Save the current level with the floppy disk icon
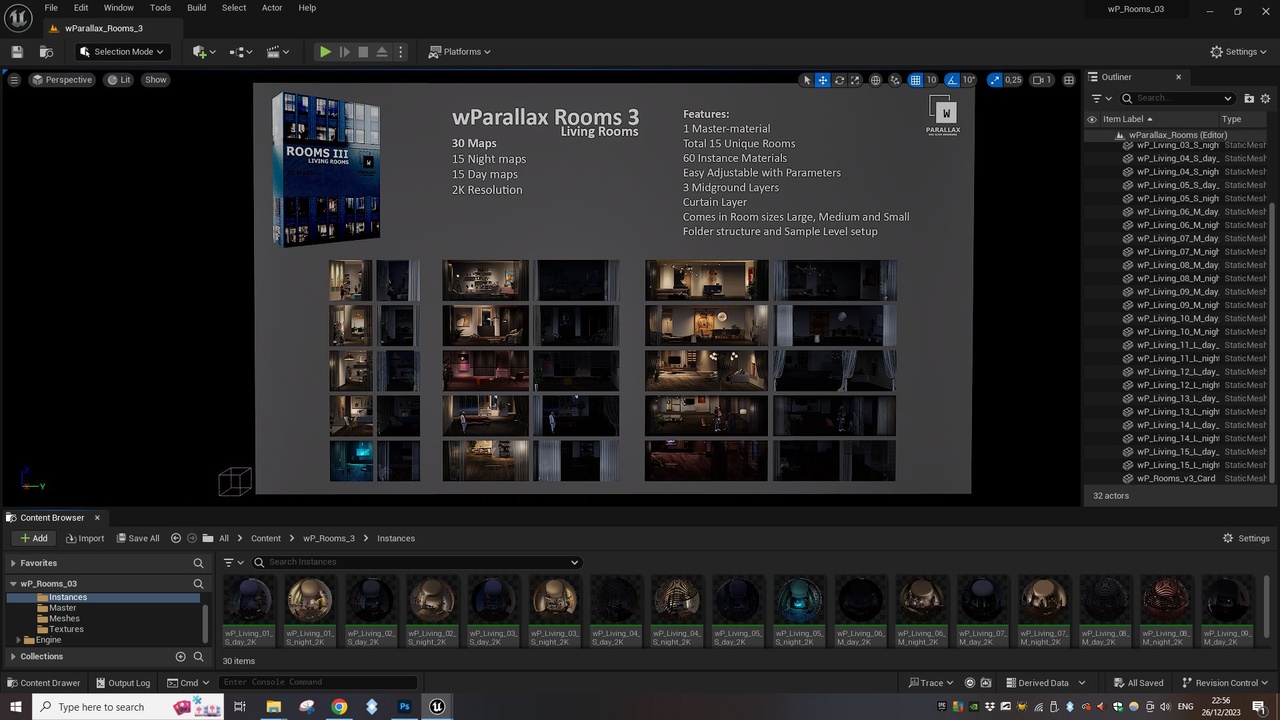 click(x=17, y=52)
